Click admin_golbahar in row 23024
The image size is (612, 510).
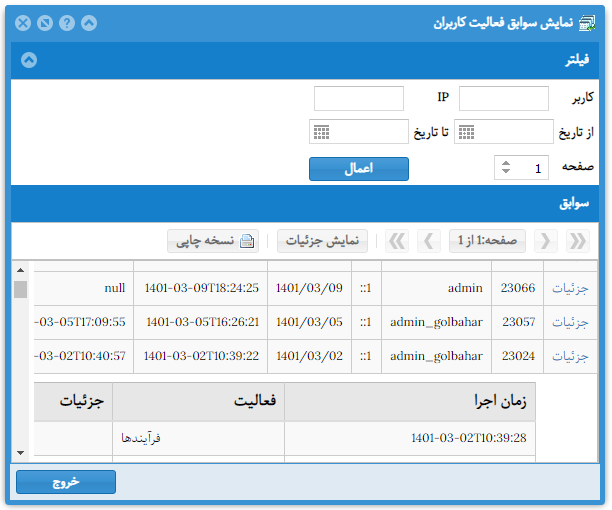(436, 356)
